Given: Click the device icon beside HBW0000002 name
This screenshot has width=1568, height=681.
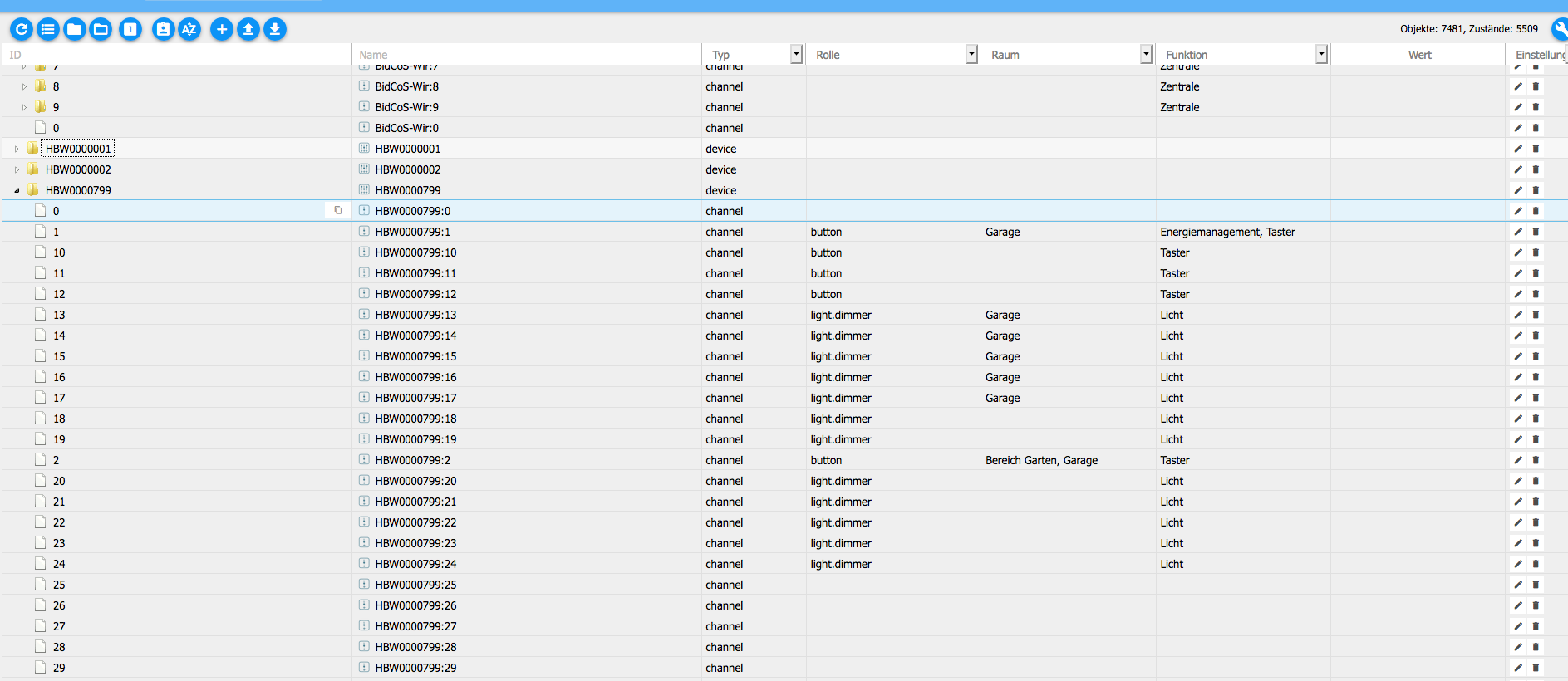Looking at the screenshot, I should click(364, 169).
